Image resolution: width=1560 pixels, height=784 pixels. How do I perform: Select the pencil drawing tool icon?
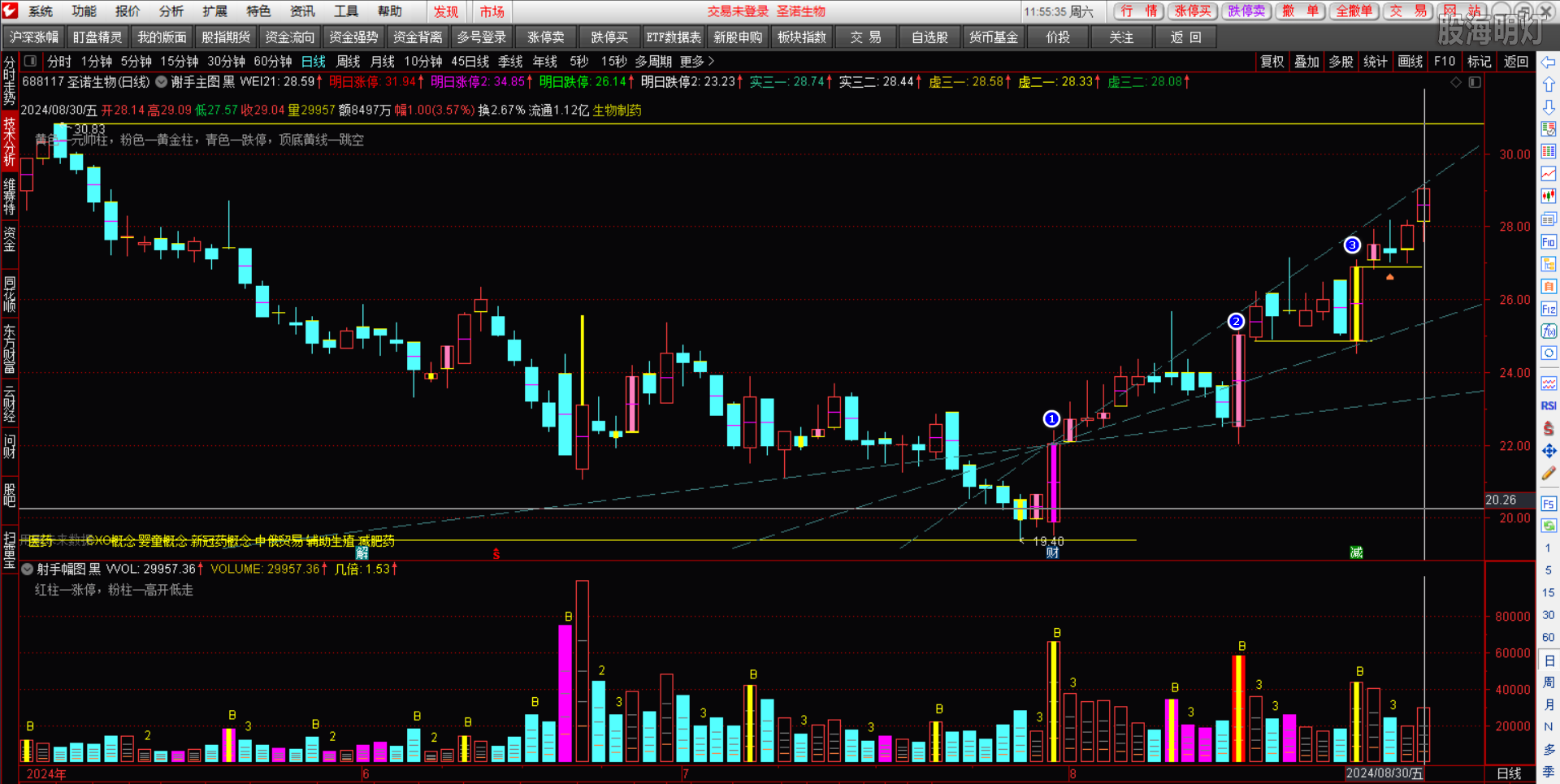click(1549, 473)
